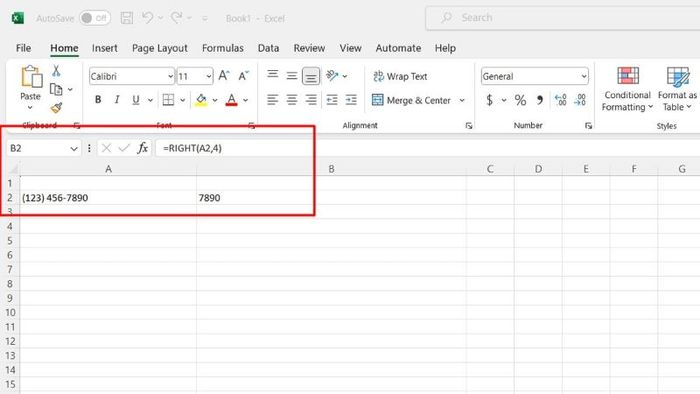Toggle the AutoSave switch

tap(95, 18)
